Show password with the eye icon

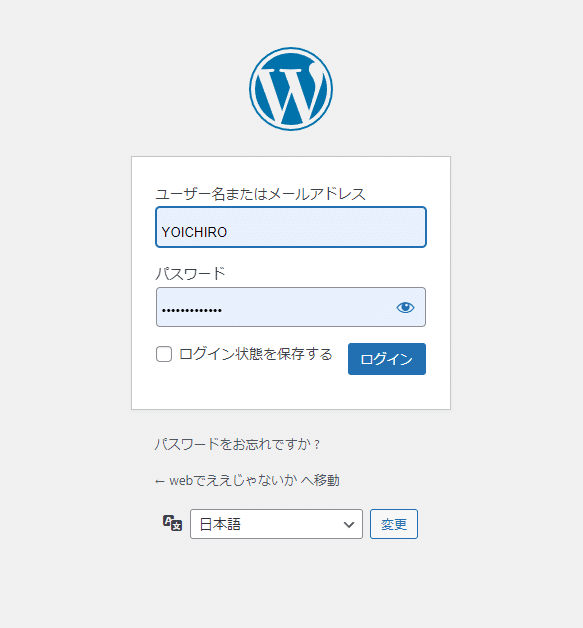coord(405,307)
